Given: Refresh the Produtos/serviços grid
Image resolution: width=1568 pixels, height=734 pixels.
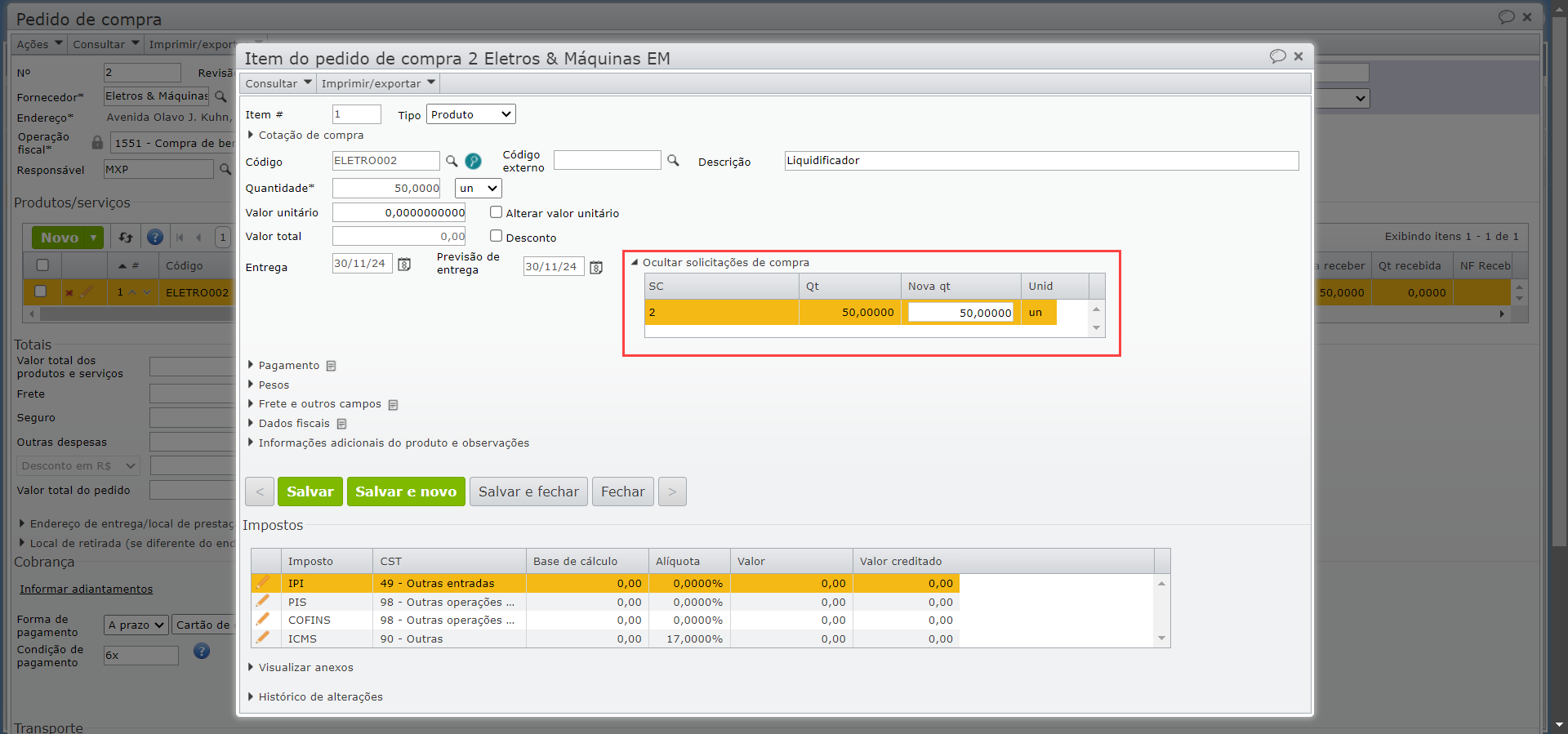Looking at the screenshot, I should (126, 238).
